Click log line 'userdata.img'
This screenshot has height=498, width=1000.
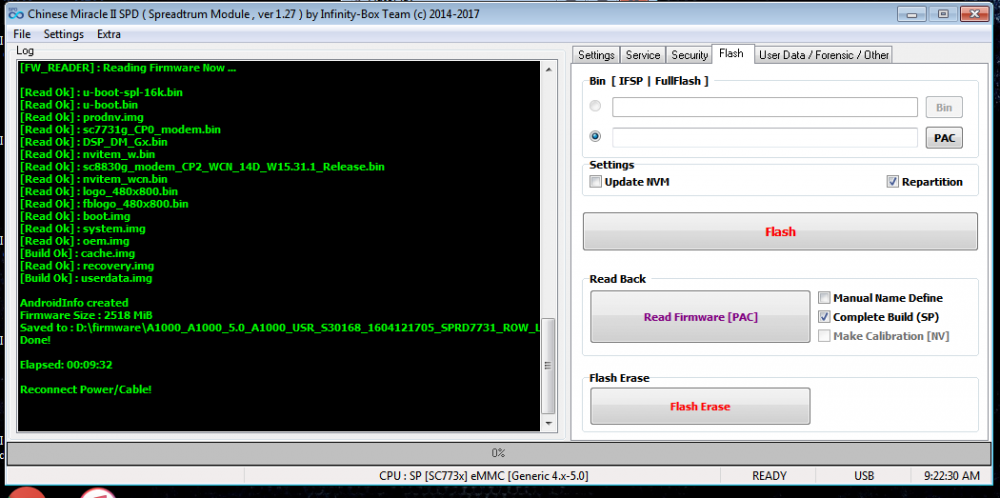[x=86, y=278]
